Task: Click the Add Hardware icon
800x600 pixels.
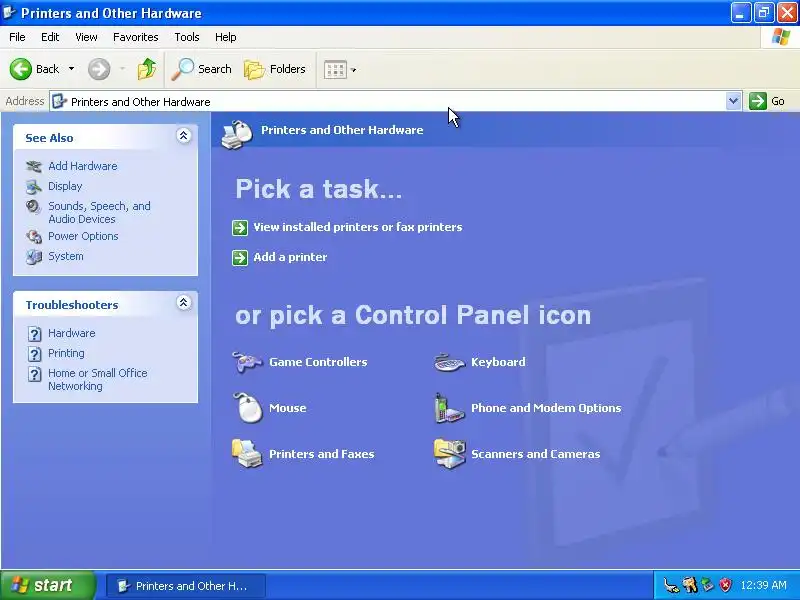Action: click(x=34, y=166)
